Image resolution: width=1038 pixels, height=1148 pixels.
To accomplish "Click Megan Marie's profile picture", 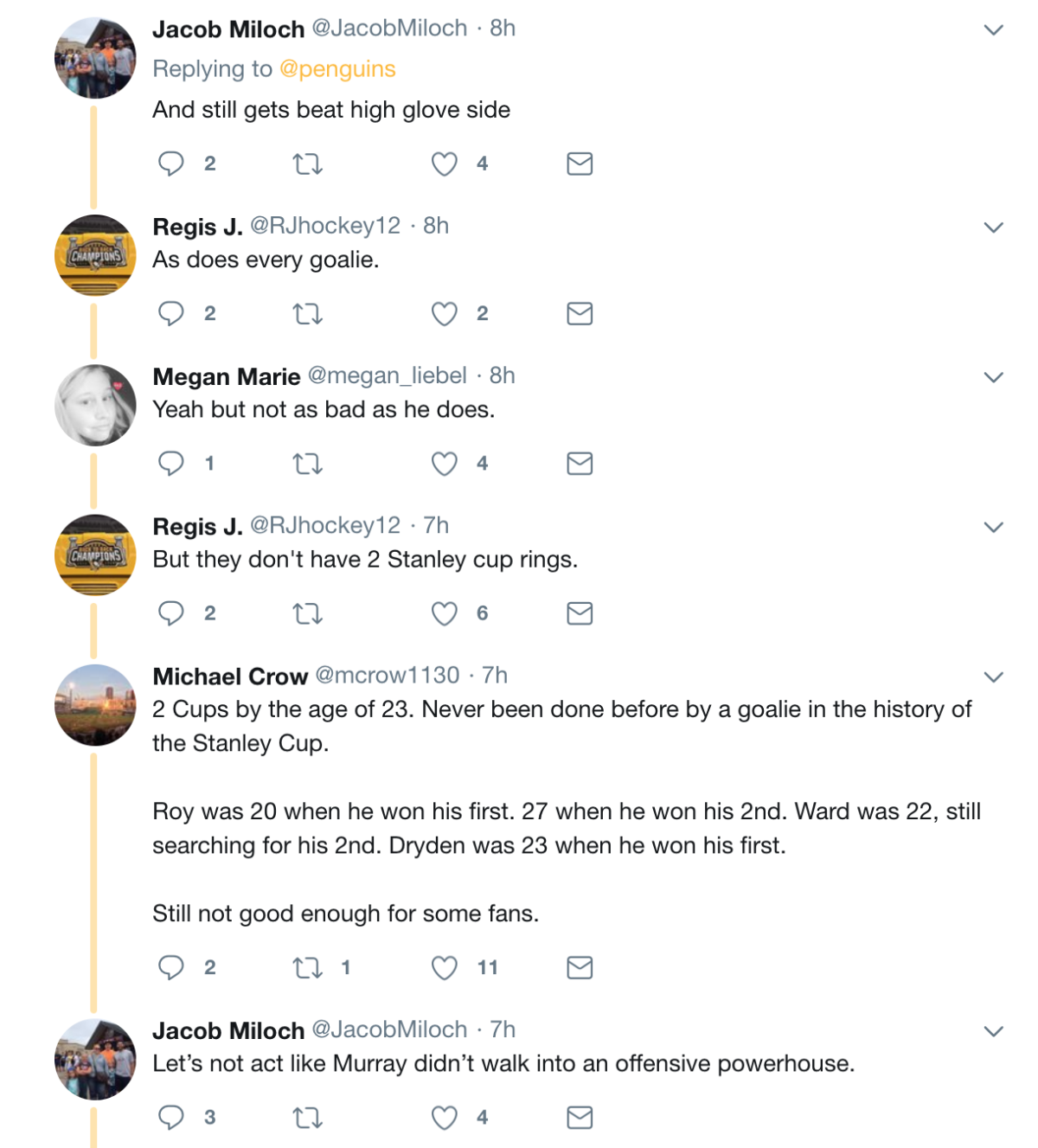I will point(95,405).
